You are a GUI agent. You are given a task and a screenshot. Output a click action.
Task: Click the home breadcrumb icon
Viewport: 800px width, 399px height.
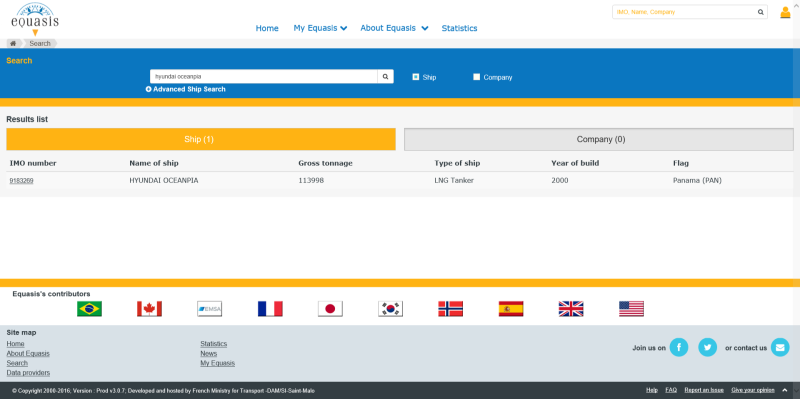click(x=13, y=43)
